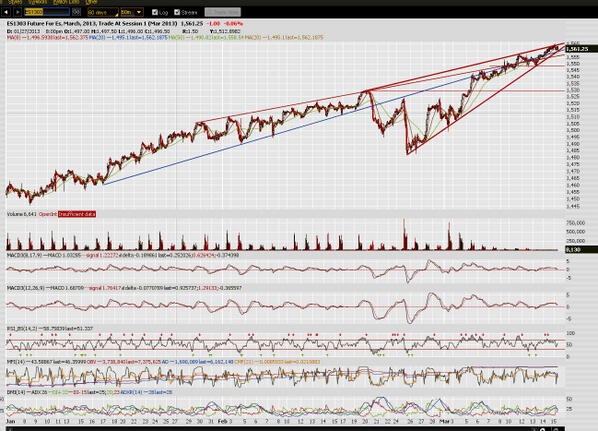Select the MACD(8,17,9) indicator label

coord(25,255)
